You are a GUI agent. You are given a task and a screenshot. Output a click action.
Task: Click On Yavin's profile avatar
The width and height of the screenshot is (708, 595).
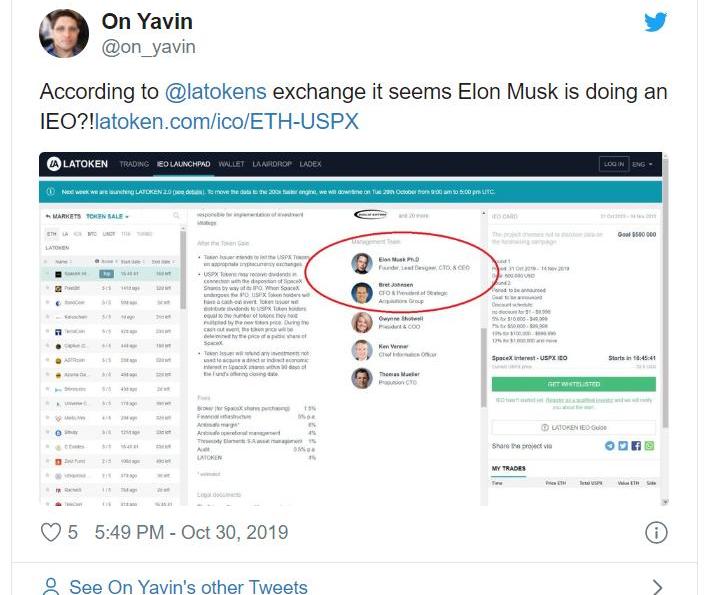[x=64, y=33]
